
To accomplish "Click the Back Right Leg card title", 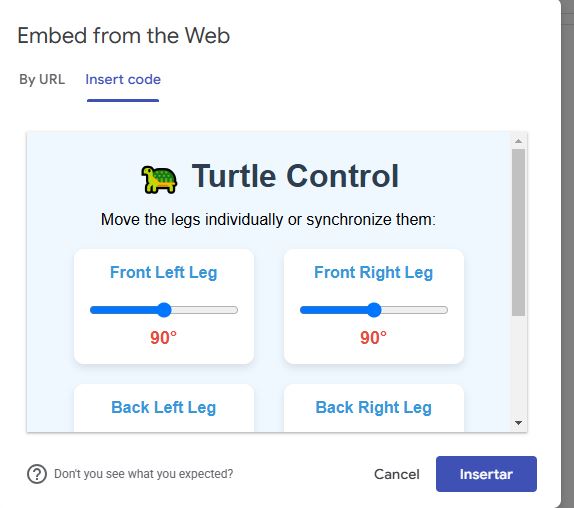I will pyautogui.click(x=373, y=407).
